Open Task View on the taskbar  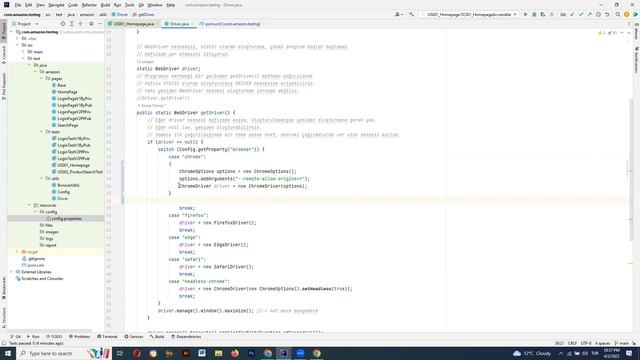[120, 353]
